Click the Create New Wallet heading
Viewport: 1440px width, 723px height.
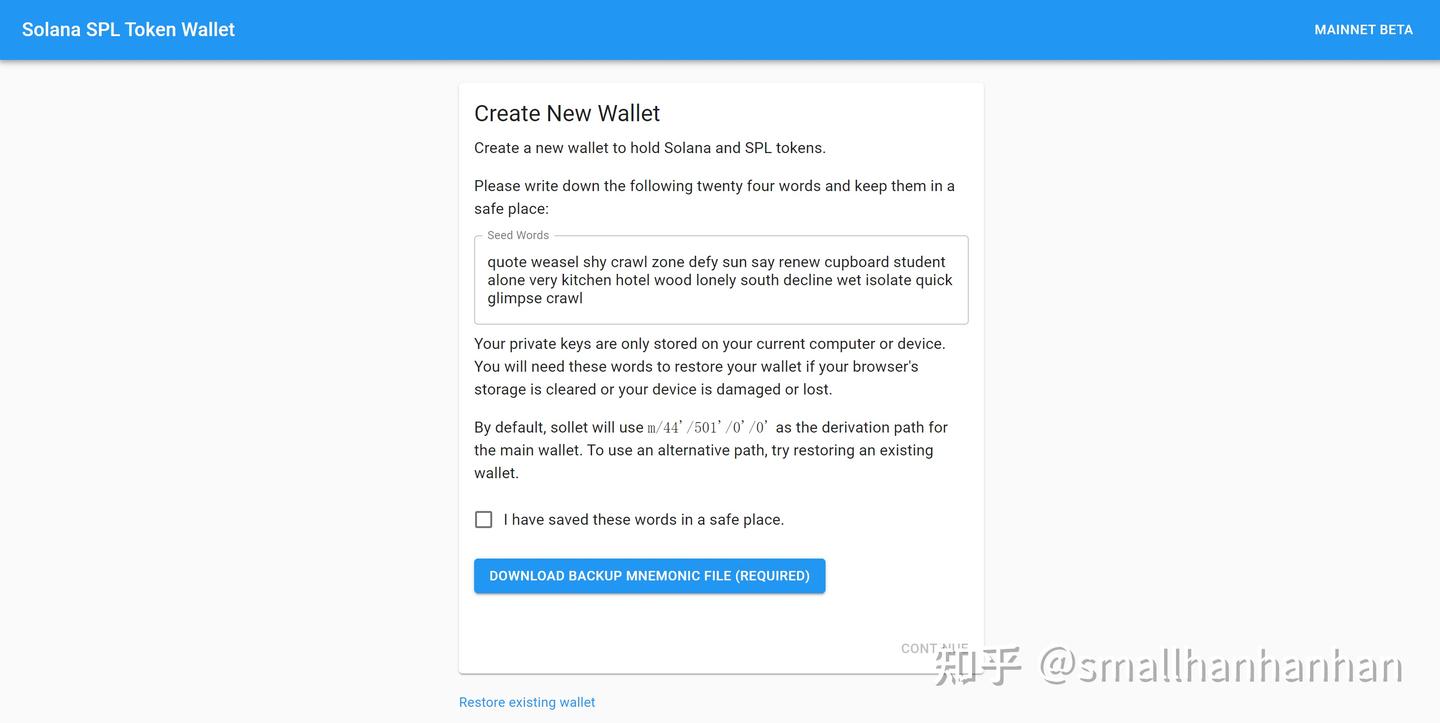click(567, 113)
